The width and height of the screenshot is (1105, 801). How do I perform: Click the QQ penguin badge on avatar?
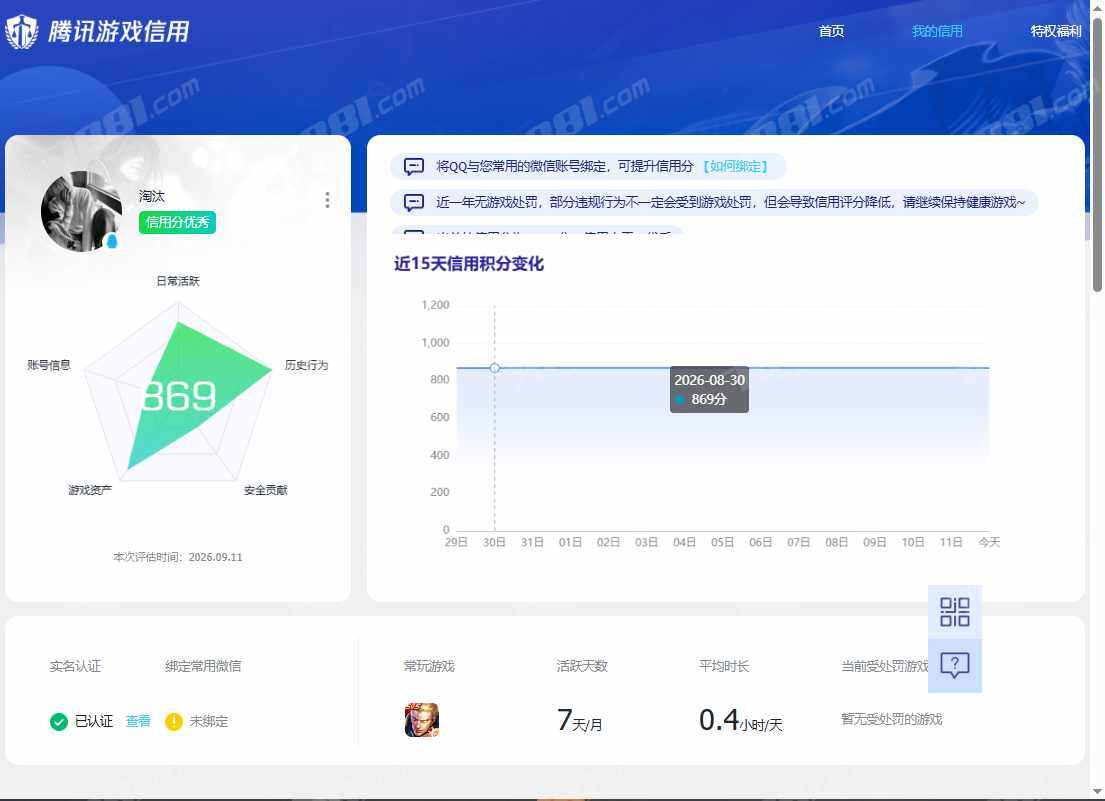(x=111, y=242)
